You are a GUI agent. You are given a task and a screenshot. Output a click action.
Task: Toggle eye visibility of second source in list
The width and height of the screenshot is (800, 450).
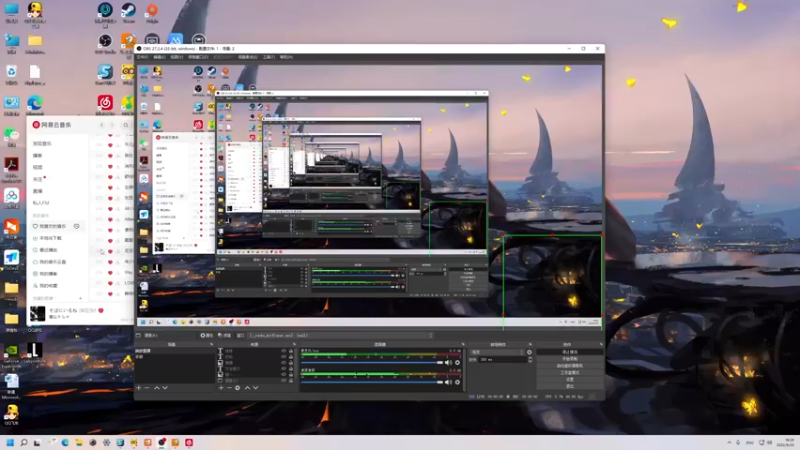pos(284,357)
